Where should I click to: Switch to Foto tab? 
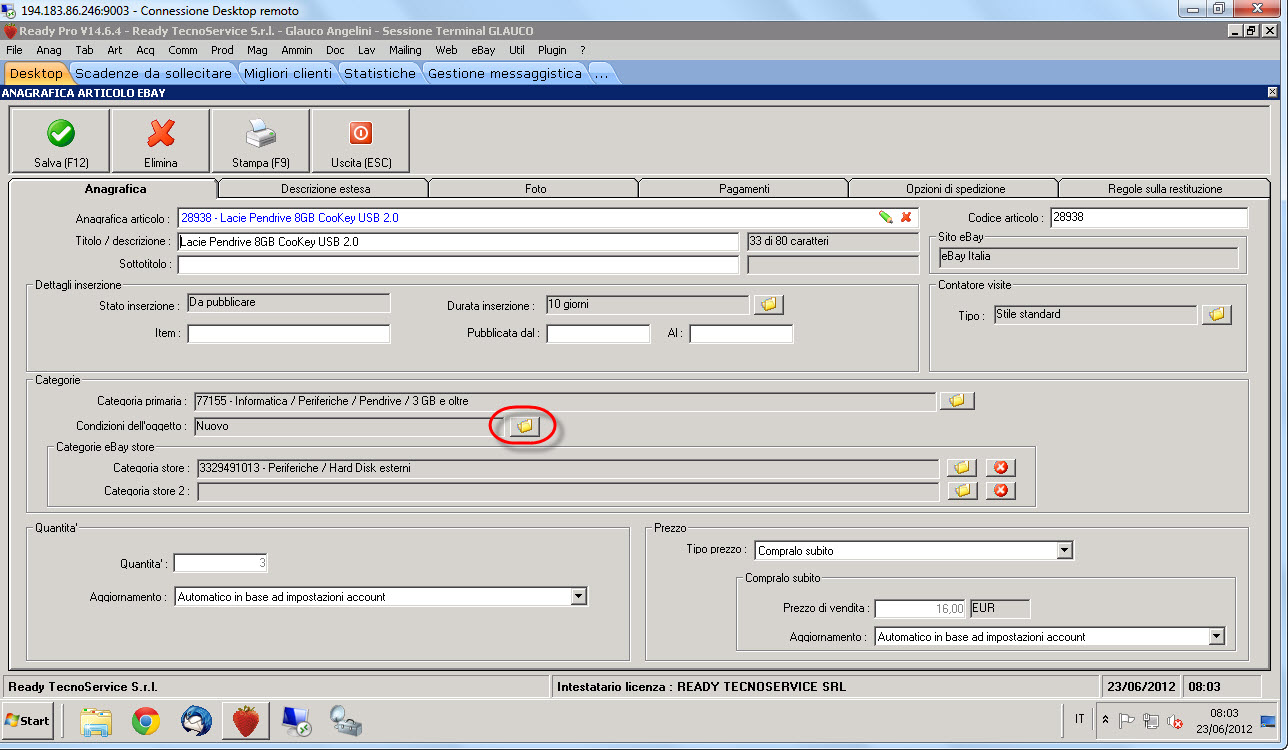point(535,188)
